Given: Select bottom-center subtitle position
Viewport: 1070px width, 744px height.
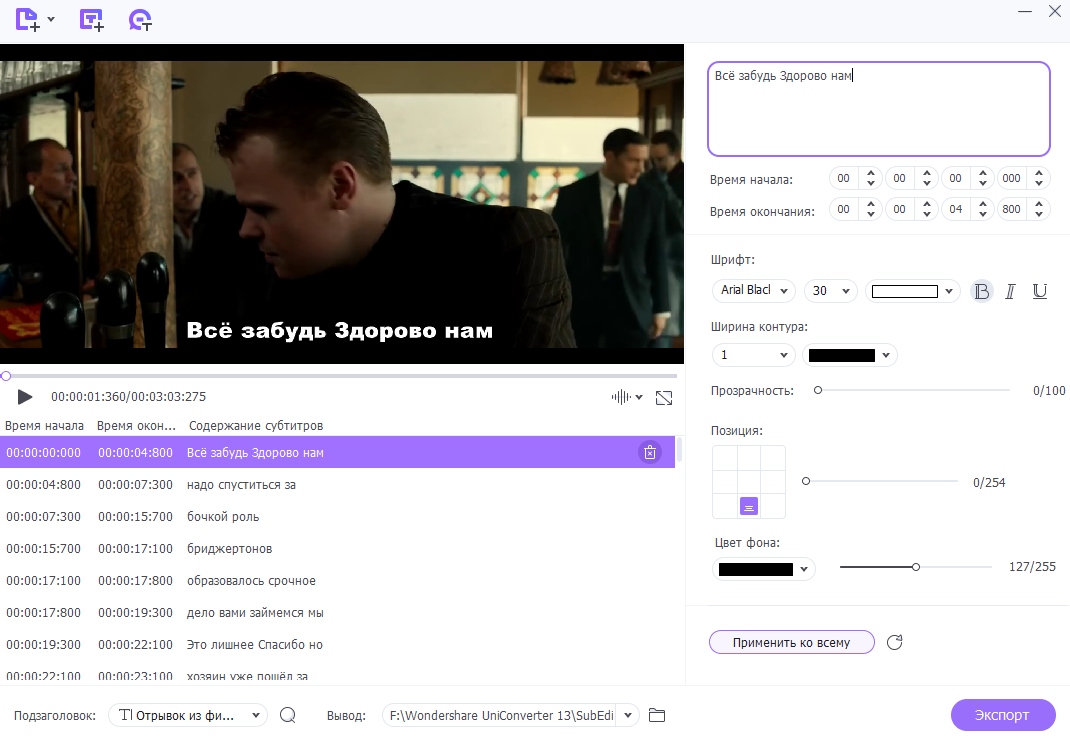Looking at the screenshot, I should click(749, 506).
